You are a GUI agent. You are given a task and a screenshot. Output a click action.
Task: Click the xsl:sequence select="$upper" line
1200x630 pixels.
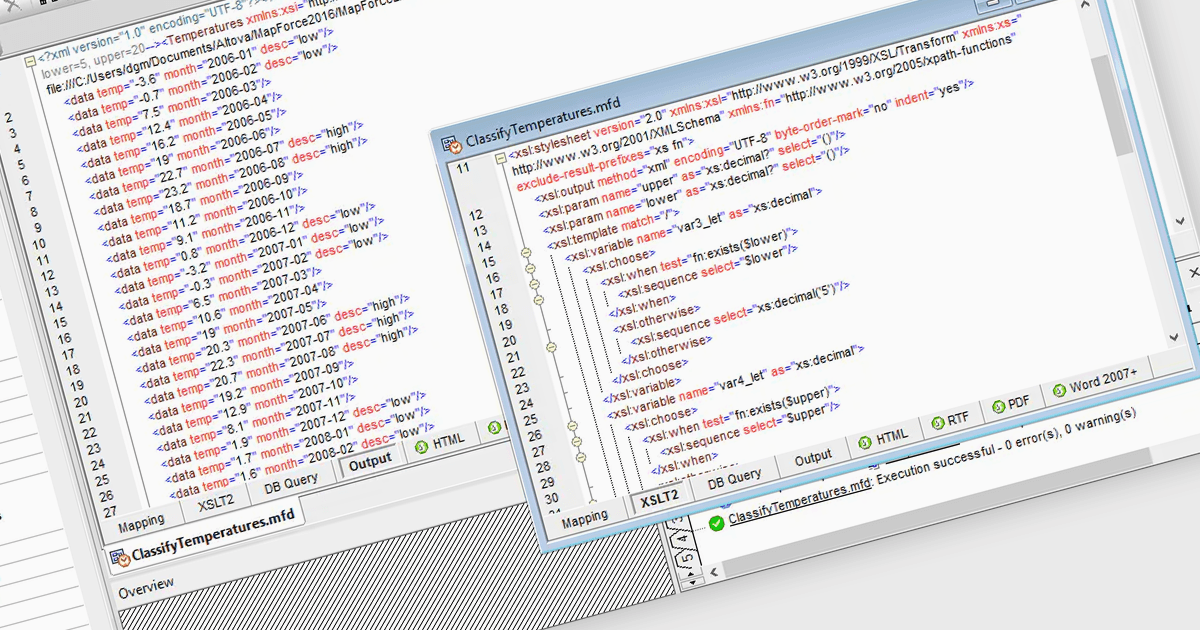(x=749, y=429)
